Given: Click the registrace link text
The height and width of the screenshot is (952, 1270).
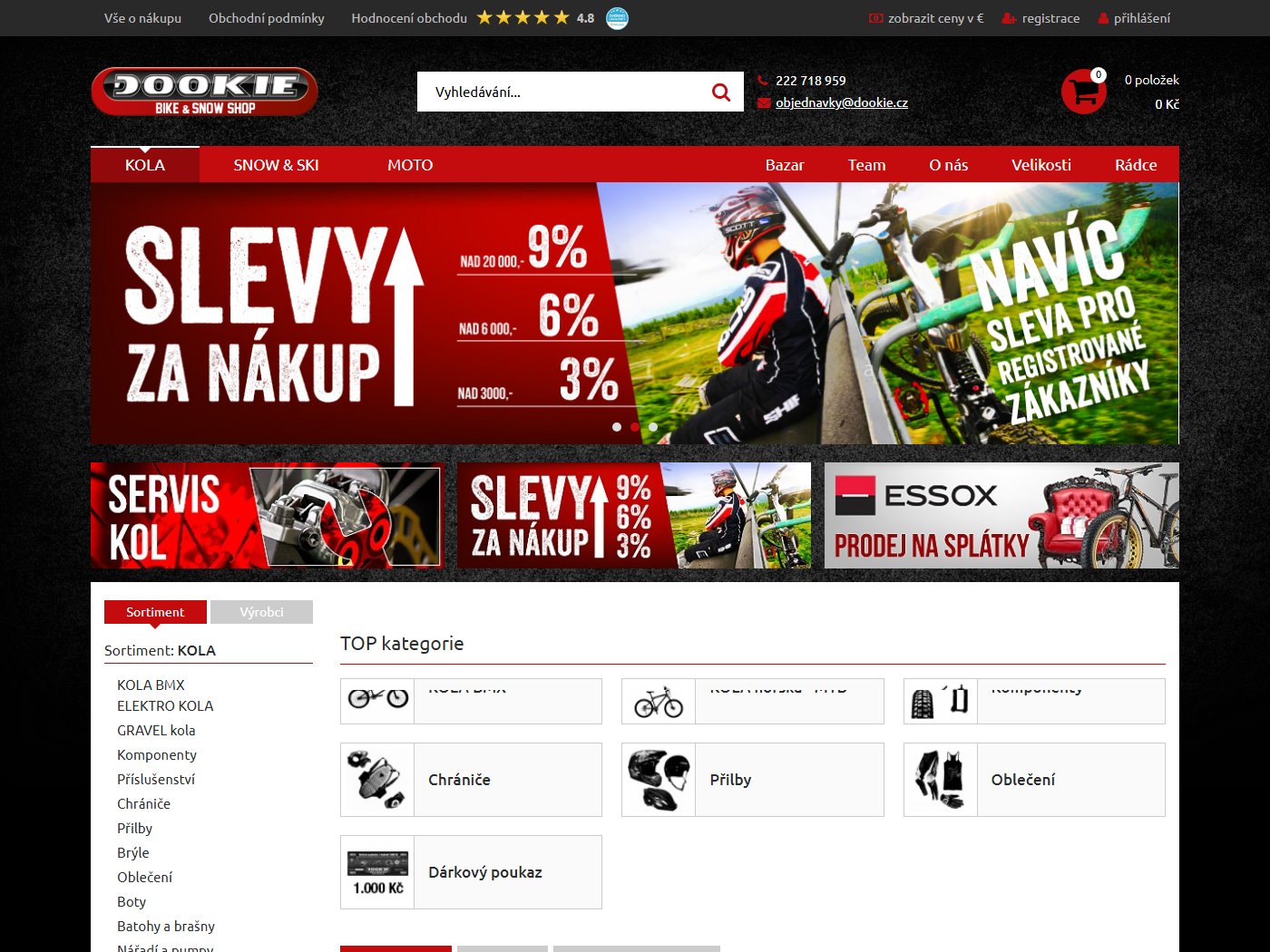Looking at the screenshot, I should (x=1050, y=18).
